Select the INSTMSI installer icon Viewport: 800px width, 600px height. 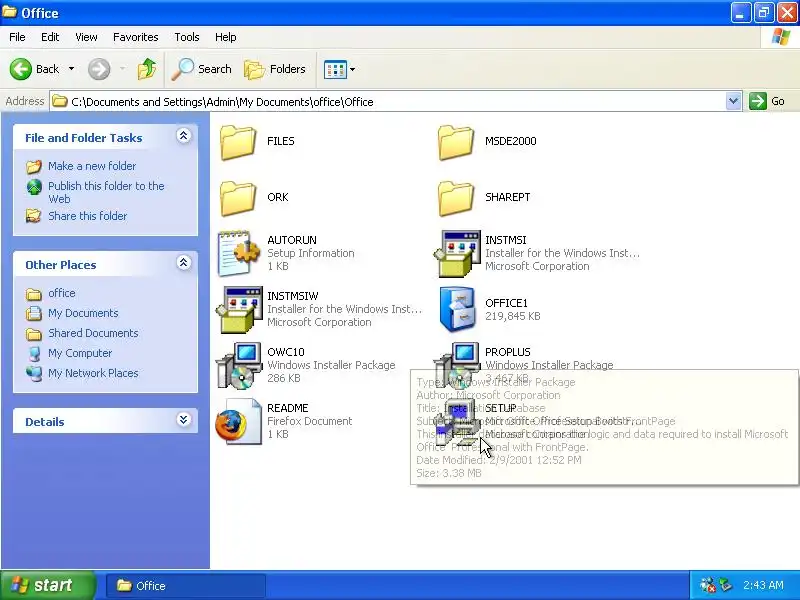(x=457, y=254)
